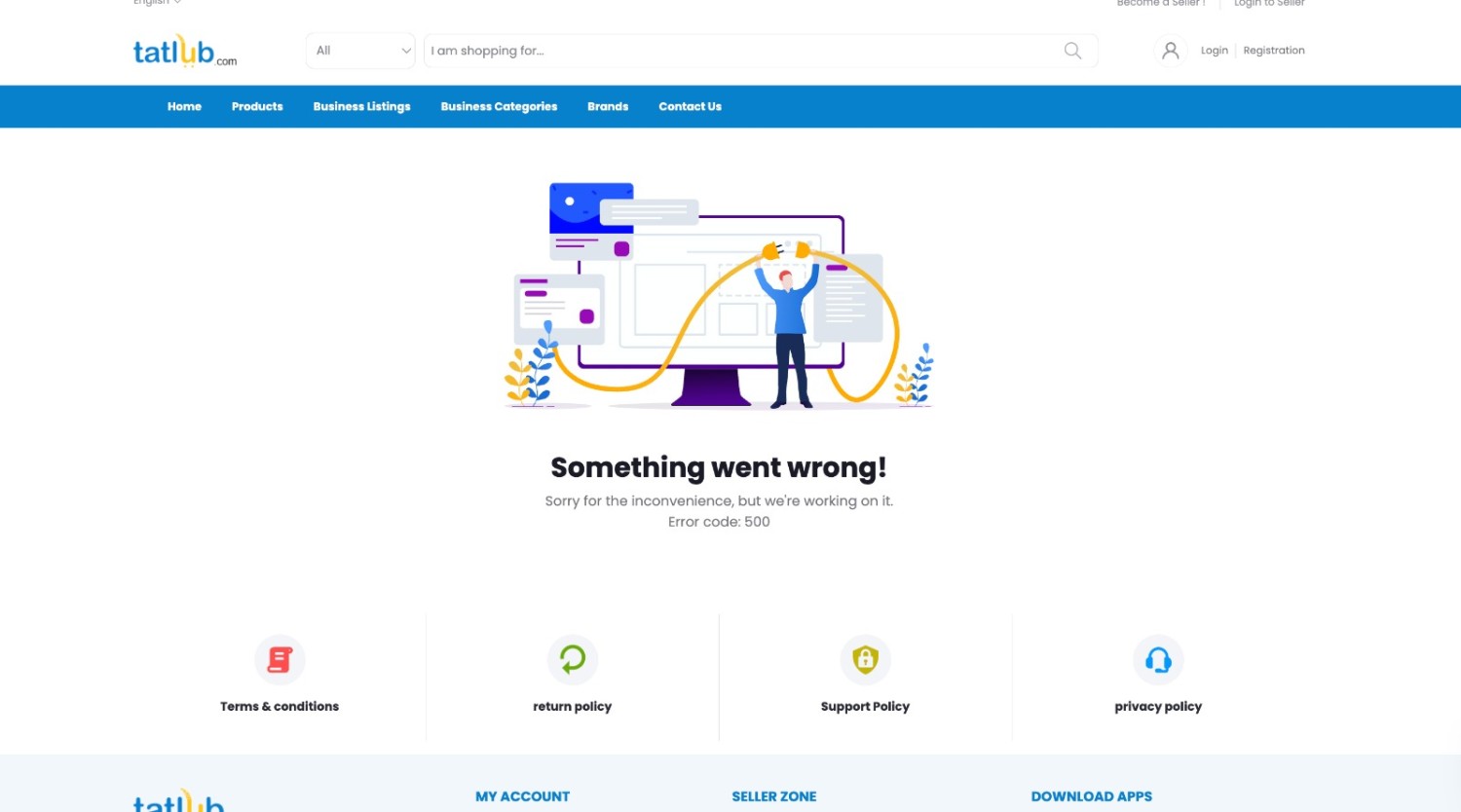
Task: Click the magnifying glass search icon
Action: coord(1072,51)
